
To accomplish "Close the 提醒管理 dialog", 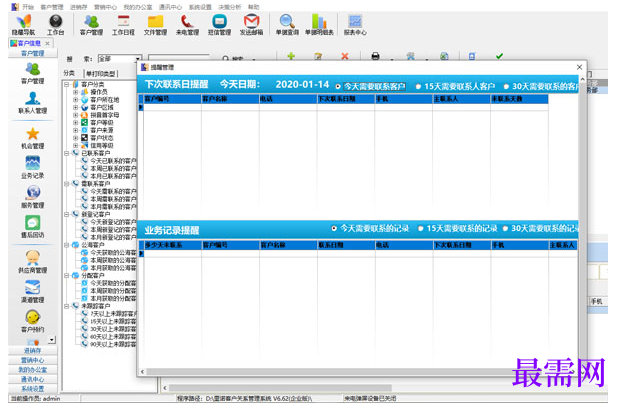I will [579, 67].
